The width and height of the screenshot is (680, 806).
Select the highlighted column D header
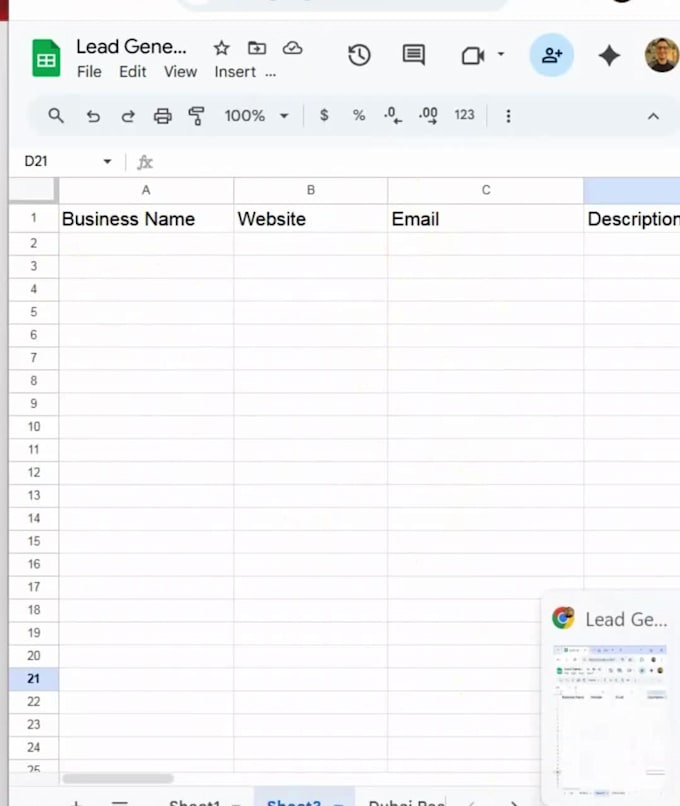632,190
